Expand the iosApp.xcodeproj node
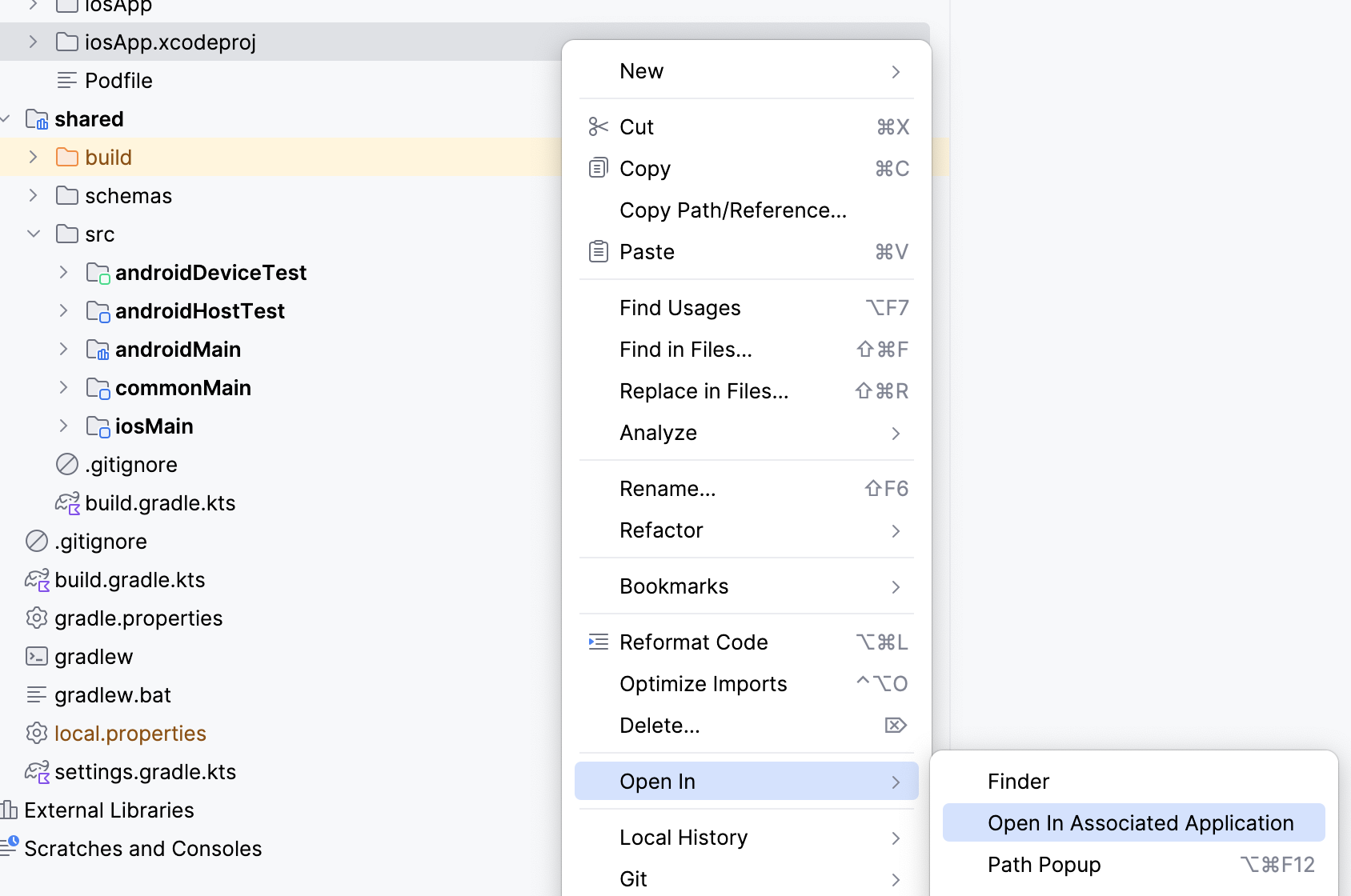This screenshot has height=896, width=1351. coord(33,42)
